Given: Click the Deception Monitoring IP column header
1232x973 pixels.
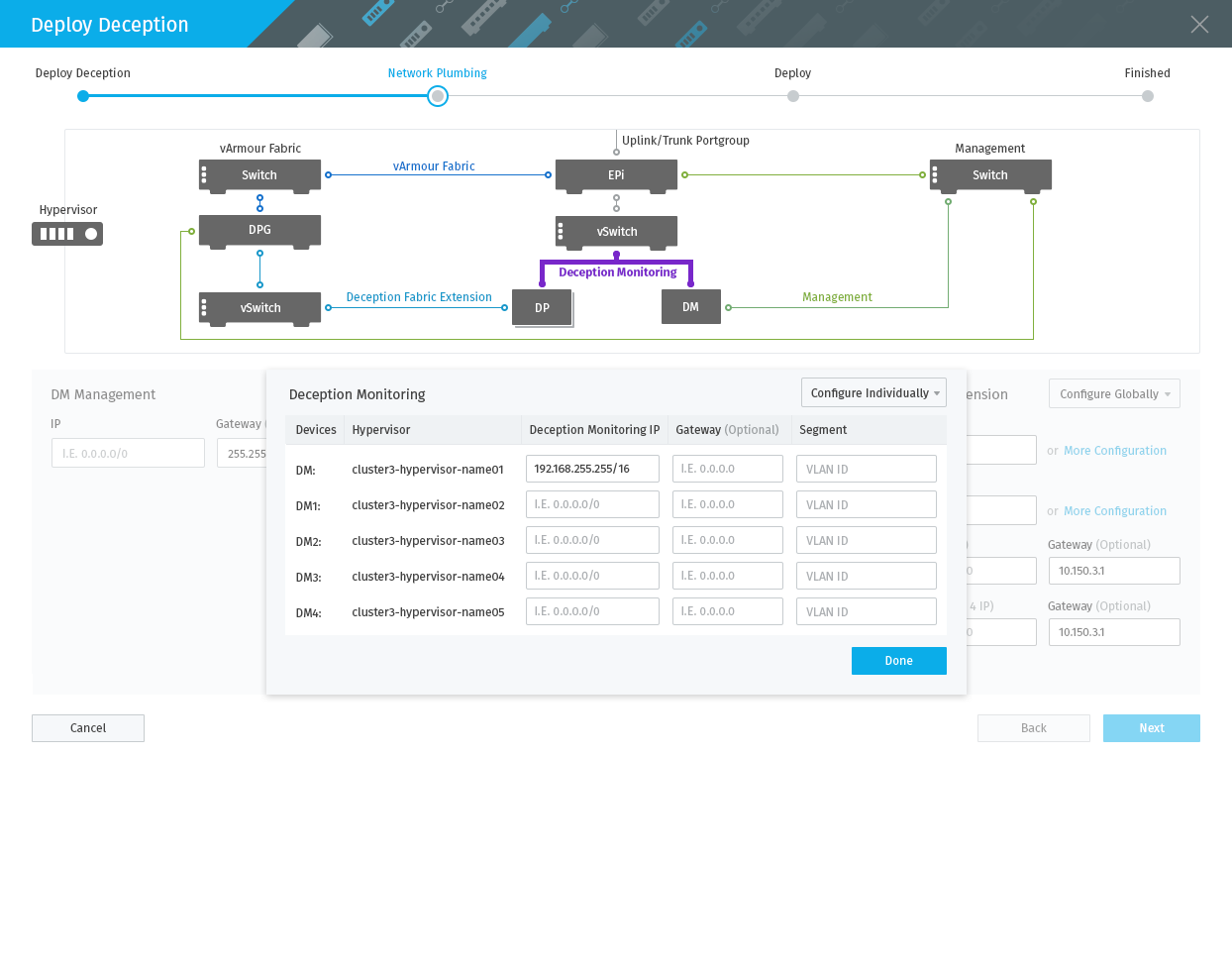Looking at the screenshot, I should tap(594, 430).
